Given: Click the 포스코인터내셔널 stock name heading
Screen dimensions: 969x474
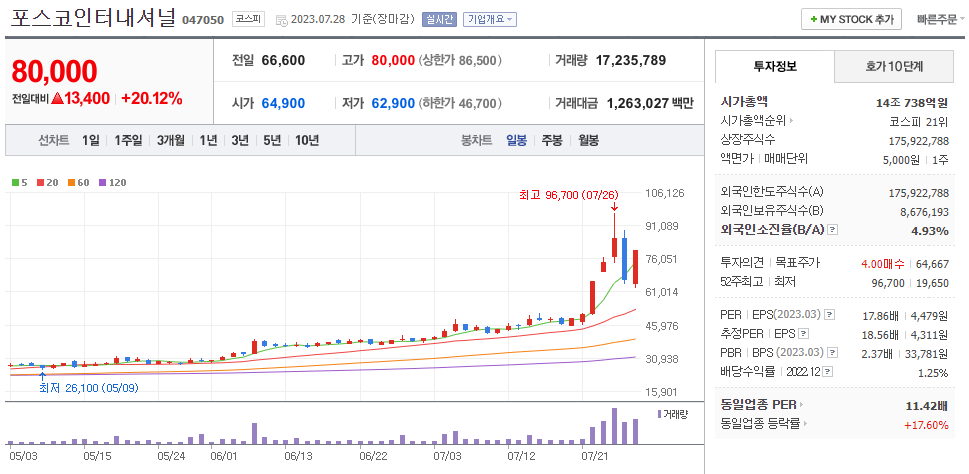Looking at the screenshot, I should point(93,19).
